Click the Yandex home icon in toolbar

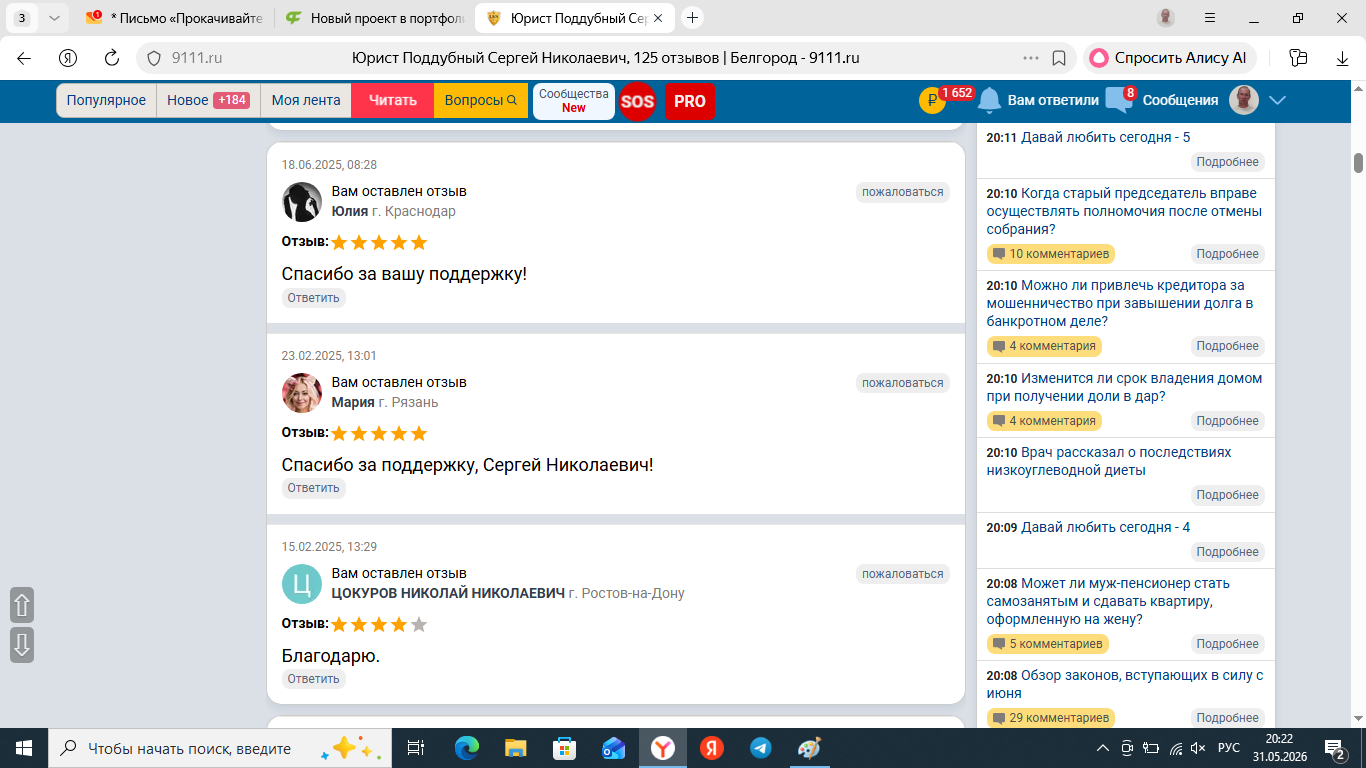click(x=68, y=58)
